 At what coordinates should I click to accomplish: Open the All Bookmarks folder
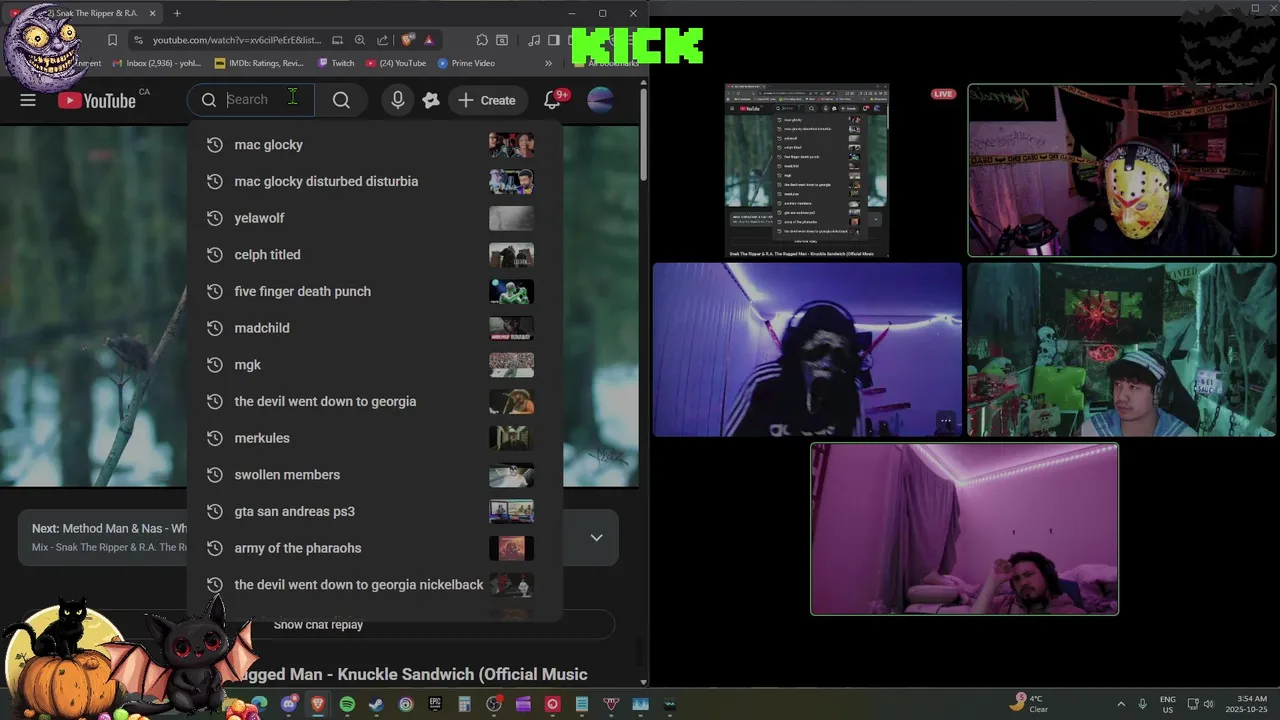pos(607,63)
